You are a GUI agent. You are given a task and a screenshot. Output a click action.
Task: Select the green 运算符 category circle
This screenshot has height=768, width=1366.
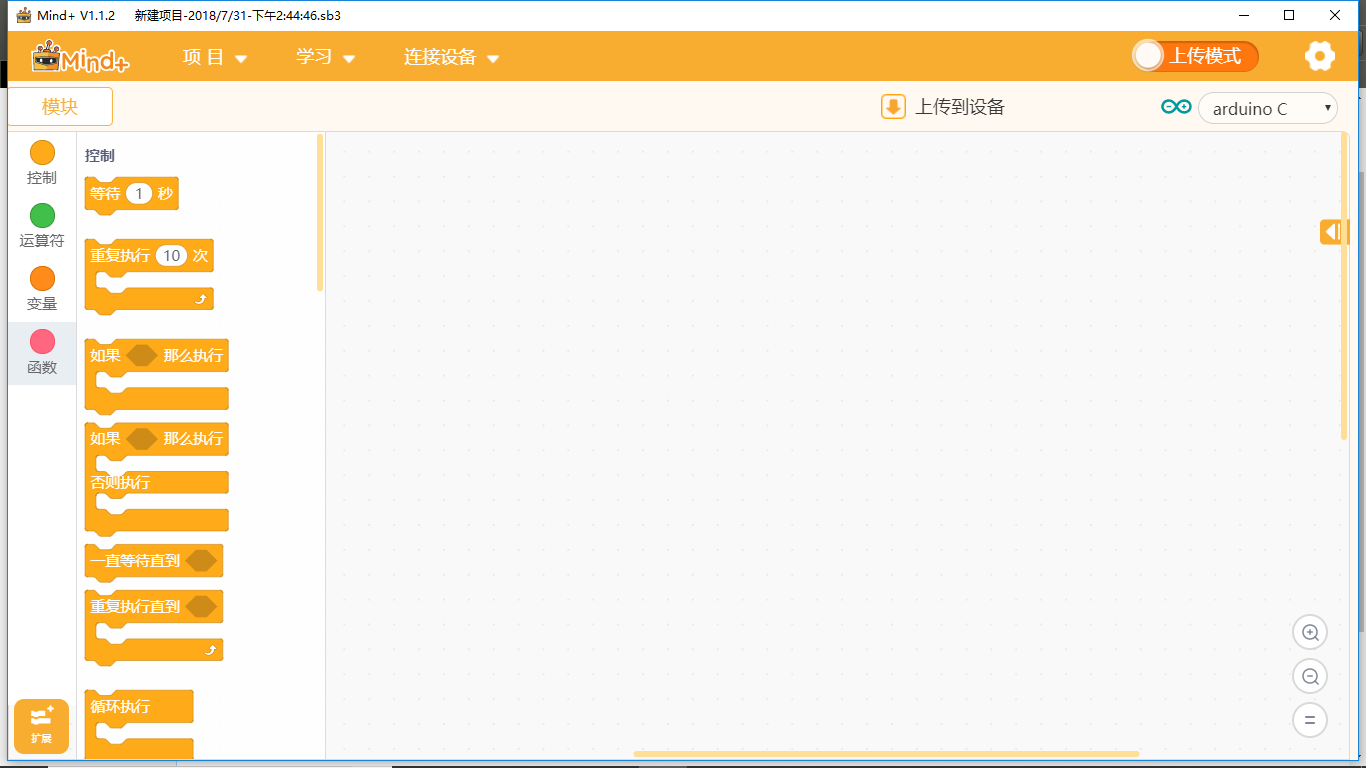click(42, 216)
